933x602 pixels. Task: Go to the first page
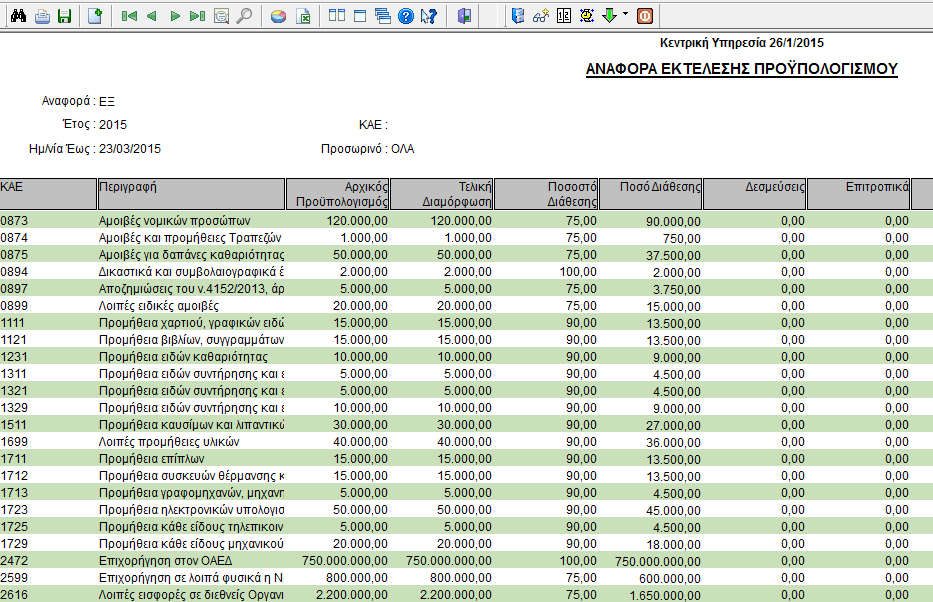tap(129, 16)
